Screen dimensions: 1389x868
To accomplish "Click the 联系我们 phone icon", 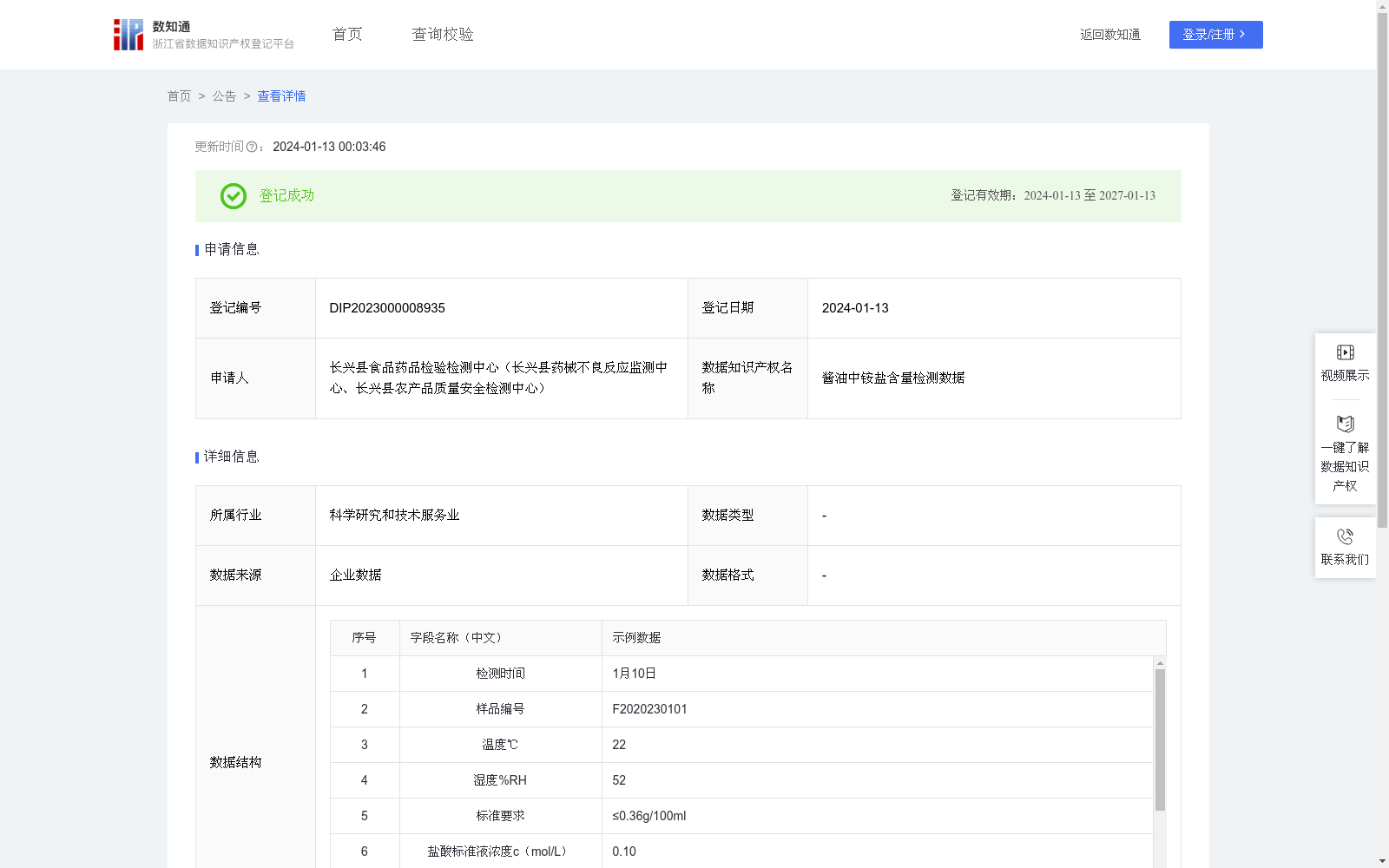I will (x=1345, y=536).
